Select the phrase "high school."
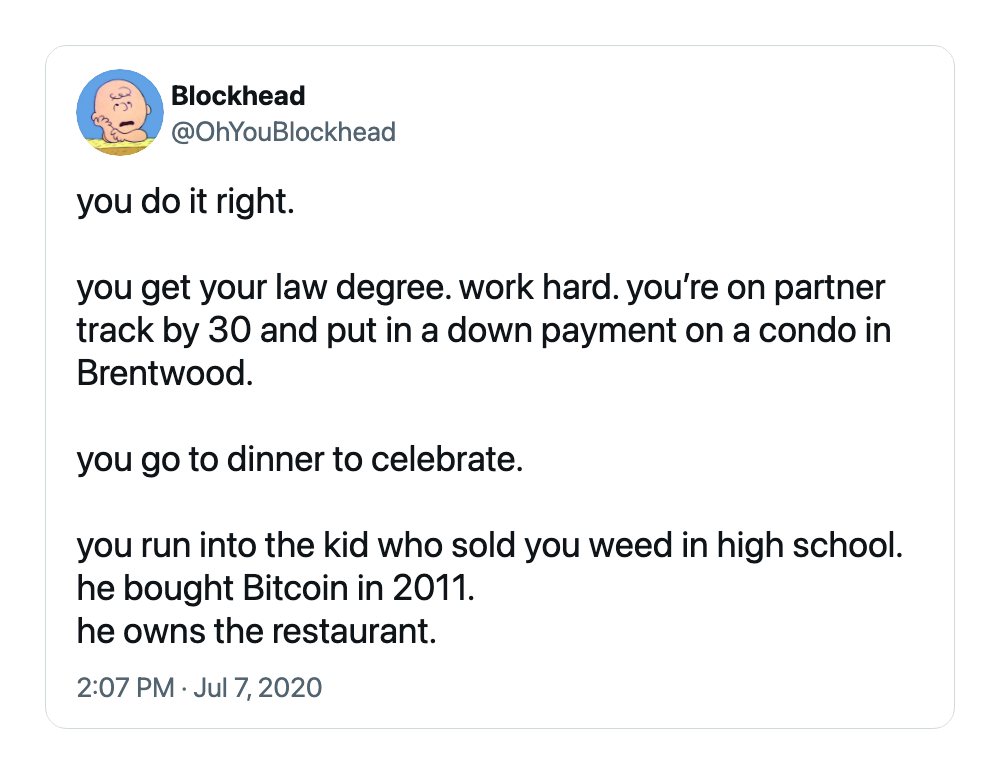The image size is (1000, 774). pos(810,546)
